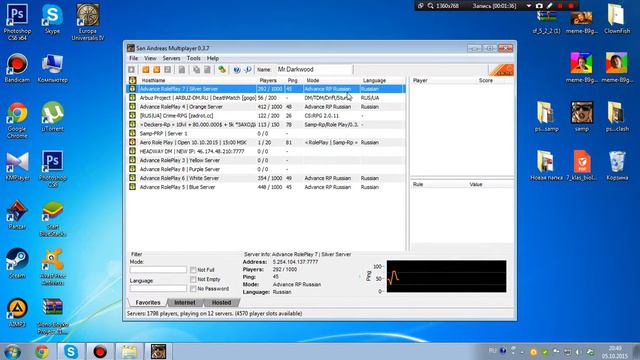
Task: Select the Start BlueStacks desktop icon
Action: 53,219
